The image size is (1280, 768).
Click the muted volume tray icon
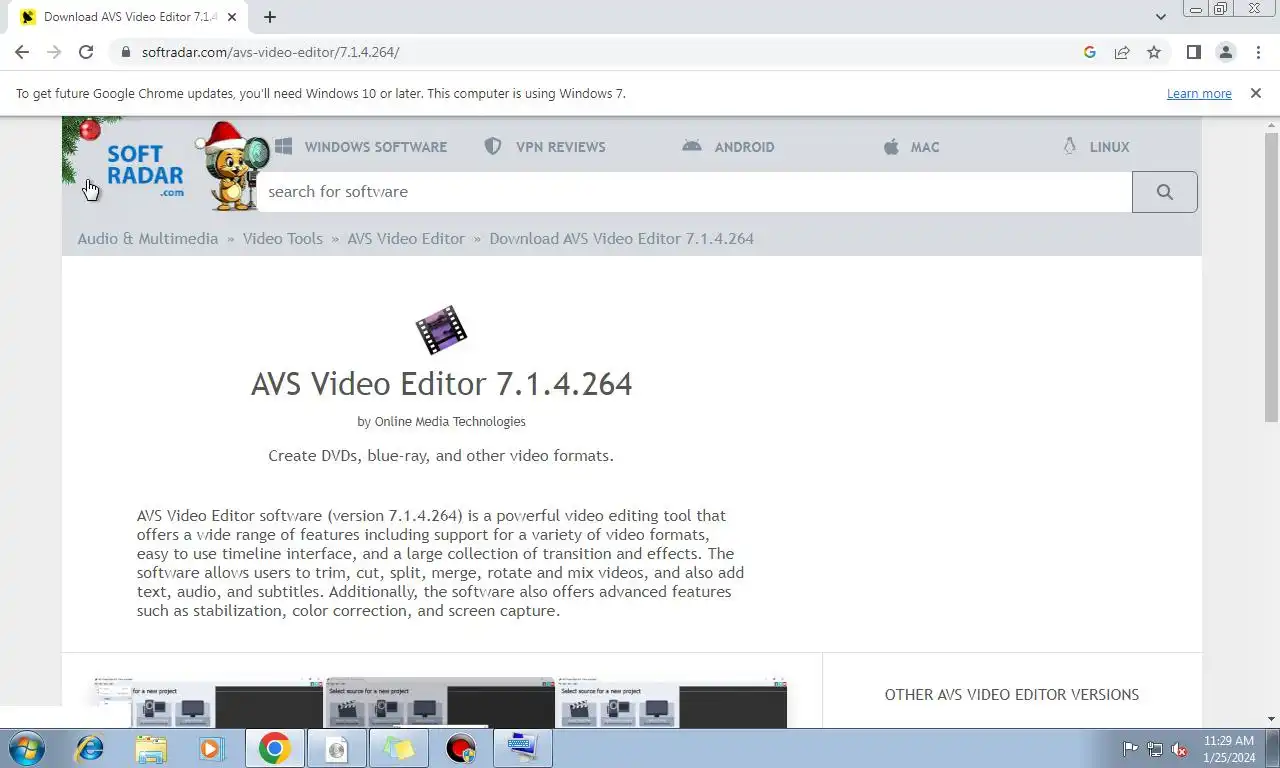tap(1179, 748)
